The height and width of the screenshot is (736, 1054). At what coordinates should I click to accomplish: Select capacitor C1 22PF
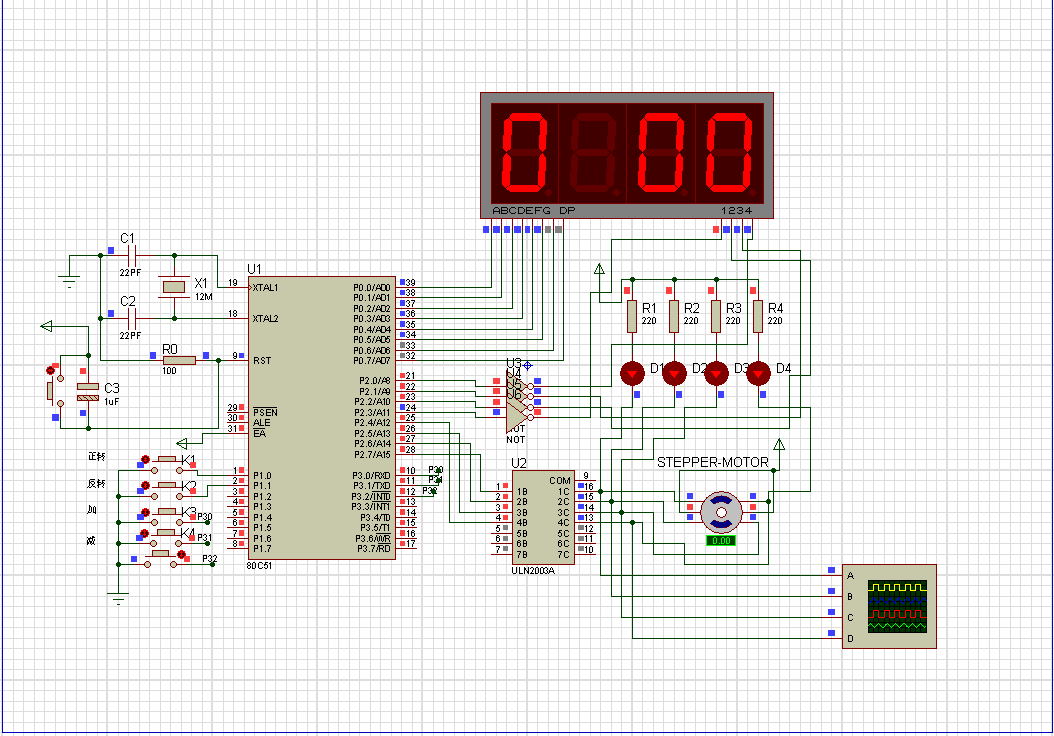[132, 255]
